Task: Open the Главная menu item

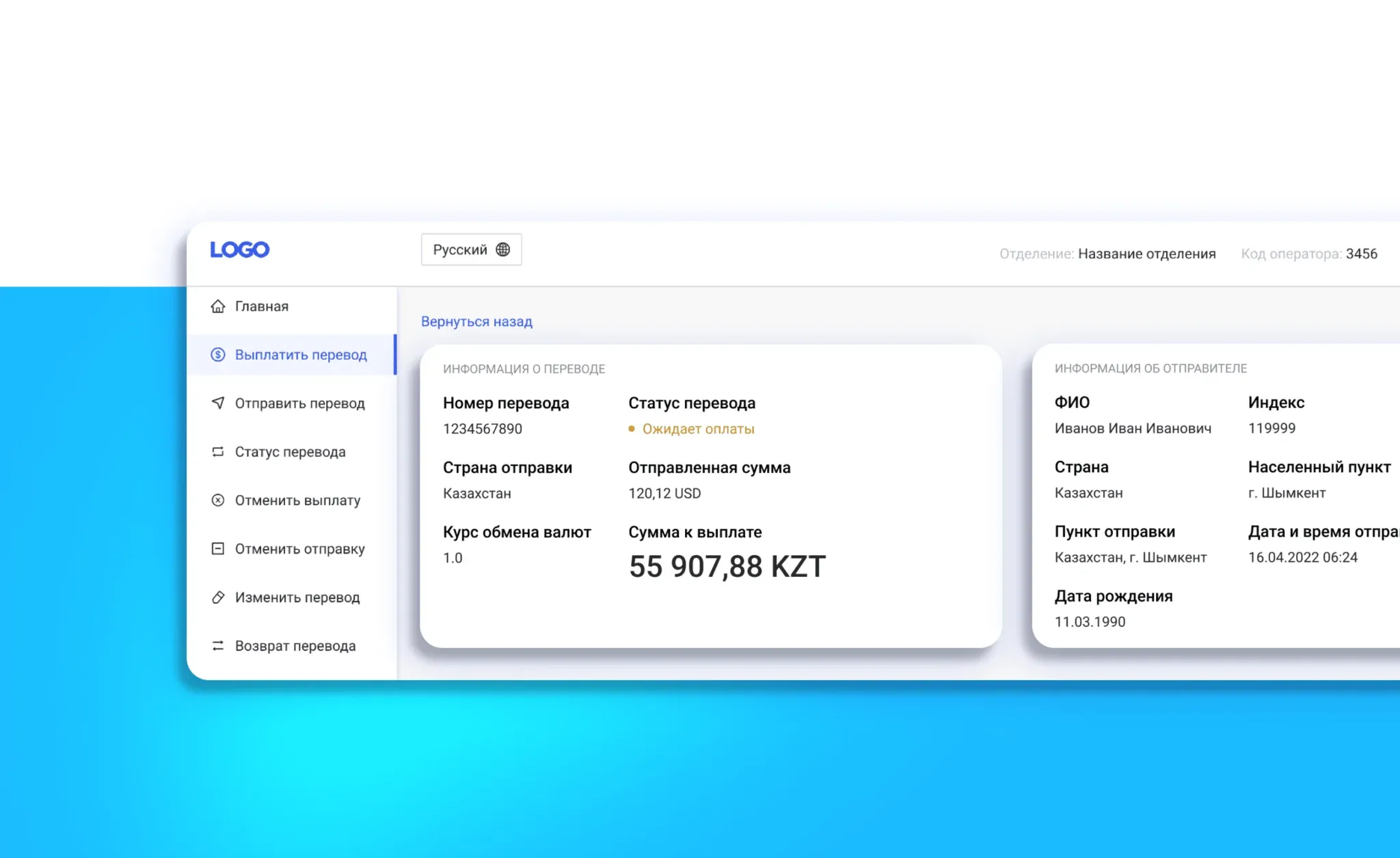Action: (262, 306)
